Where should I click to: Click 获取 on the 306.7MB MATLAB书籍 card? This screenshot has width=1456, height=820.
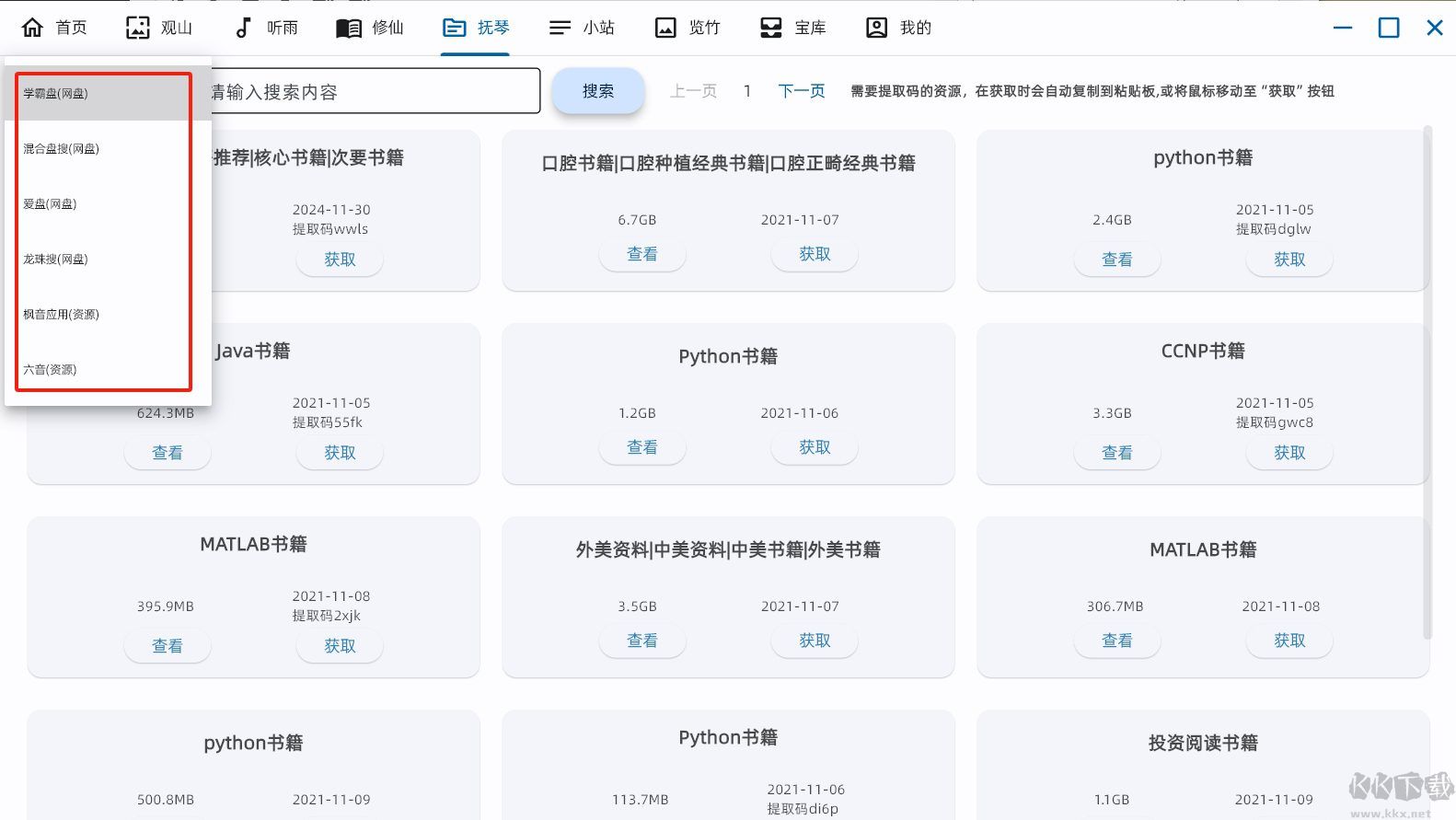point(1289,641)
